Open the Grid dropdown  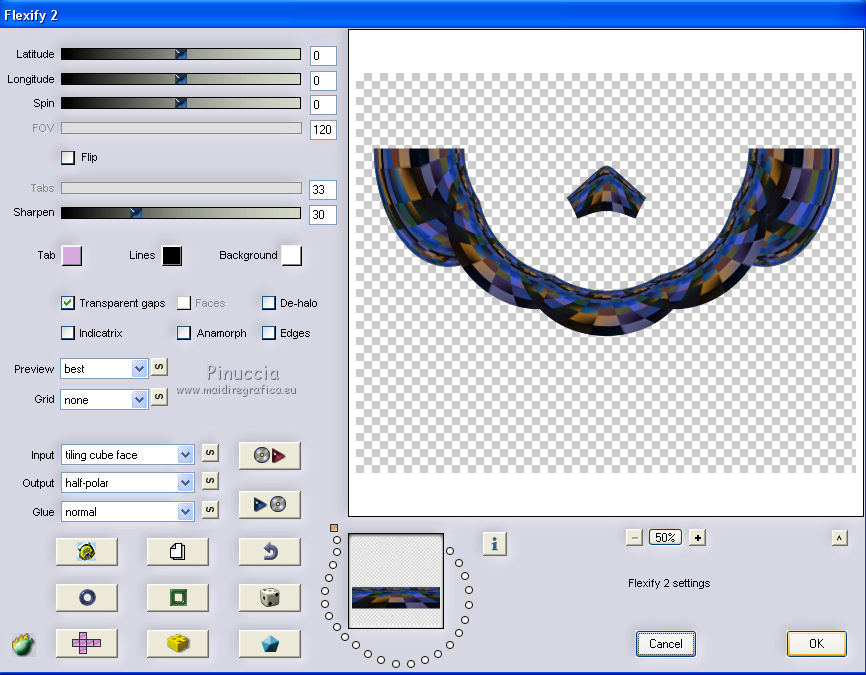104,399
